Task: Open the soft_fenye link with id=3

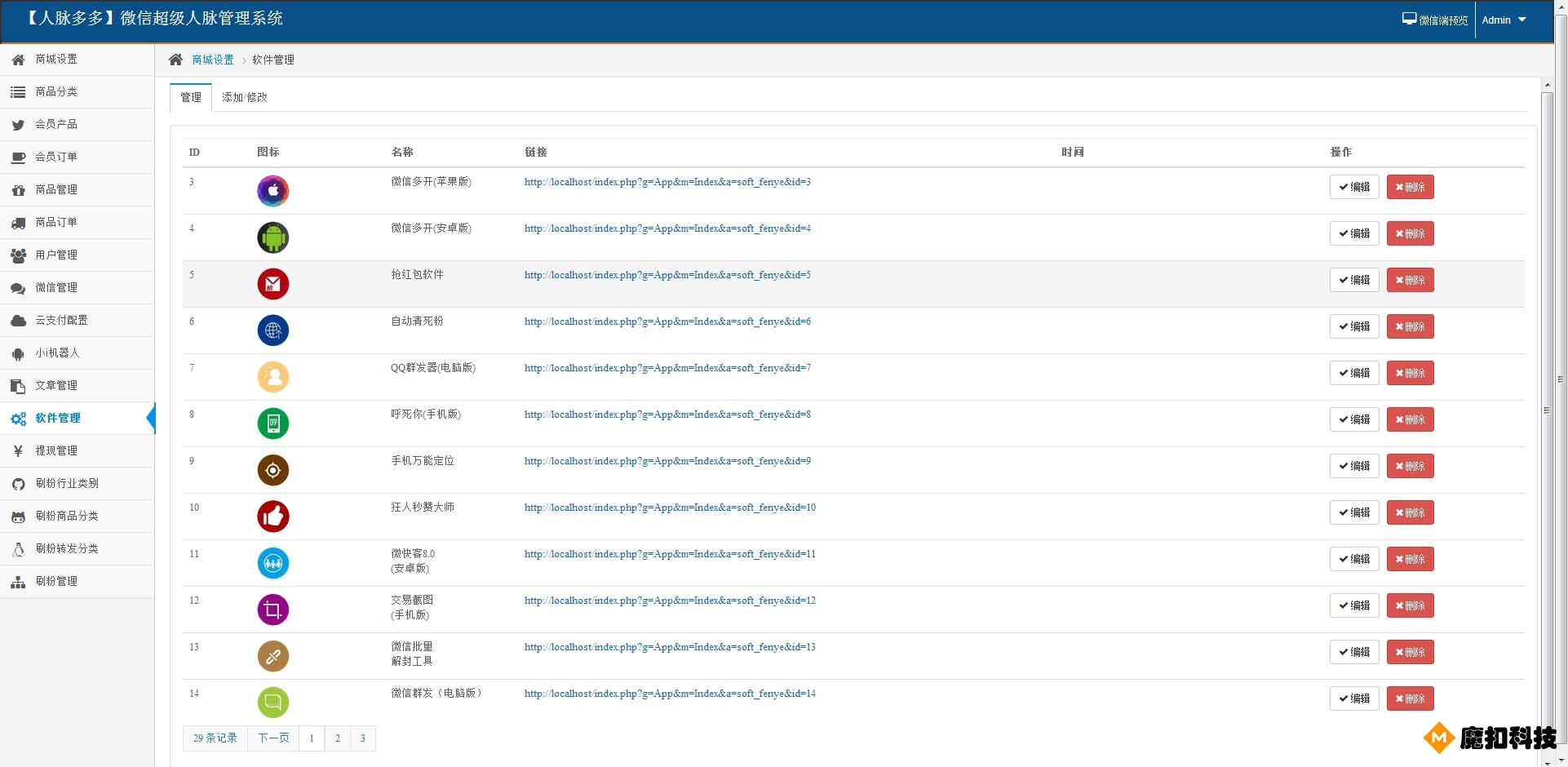Action: click(x=667, y=182)
